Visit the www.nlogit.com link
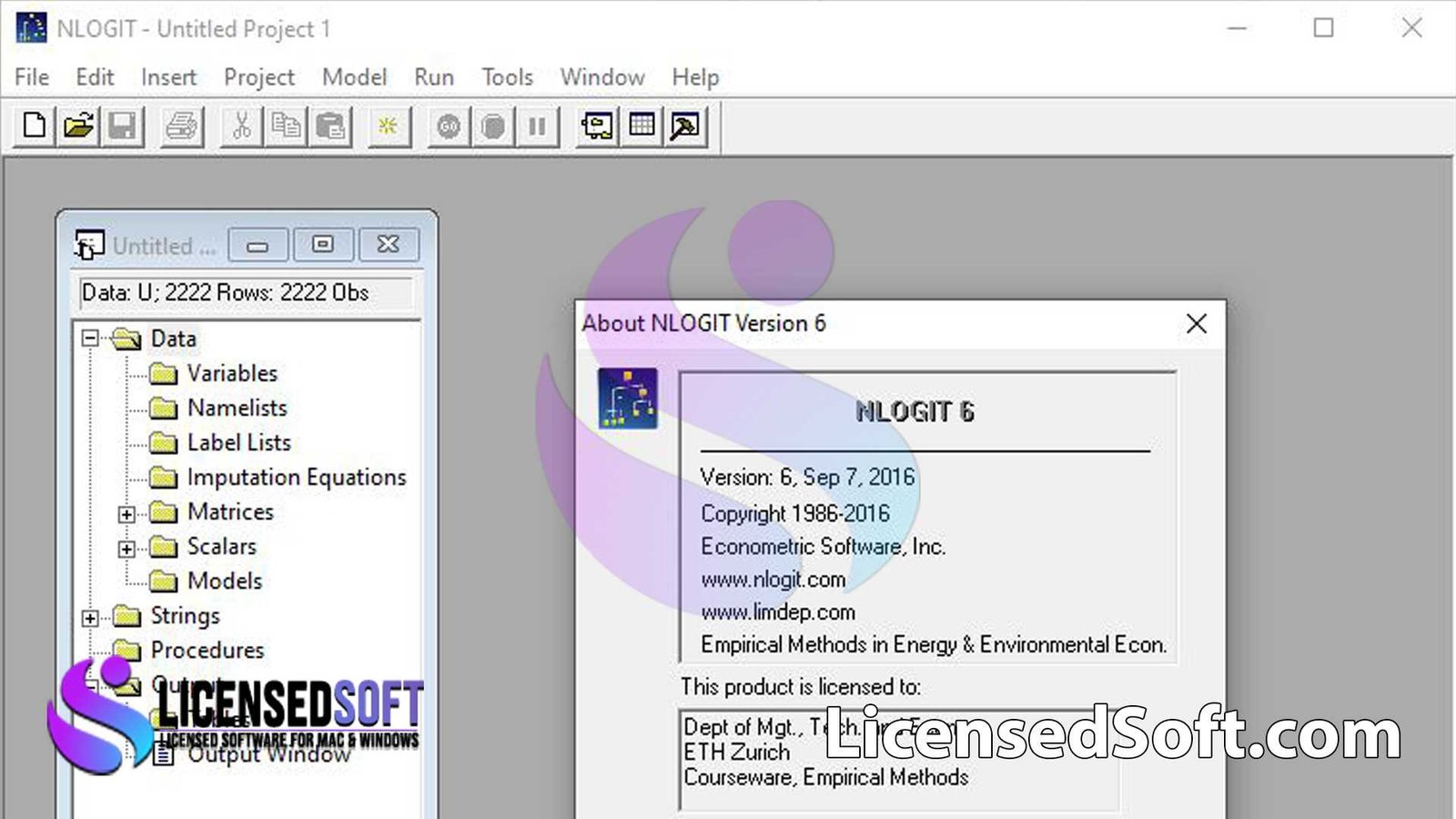 [x=773, y=579]
